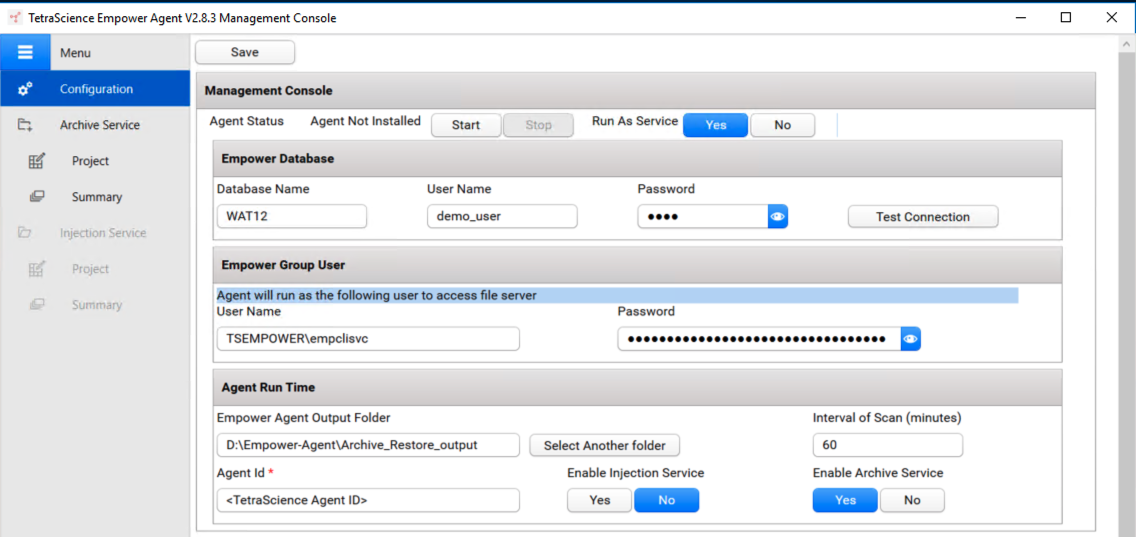The width and height of the screenshot is (1136, 537).
Task: Enable Injection Service with Yes
Action: [x=600, y=500]
